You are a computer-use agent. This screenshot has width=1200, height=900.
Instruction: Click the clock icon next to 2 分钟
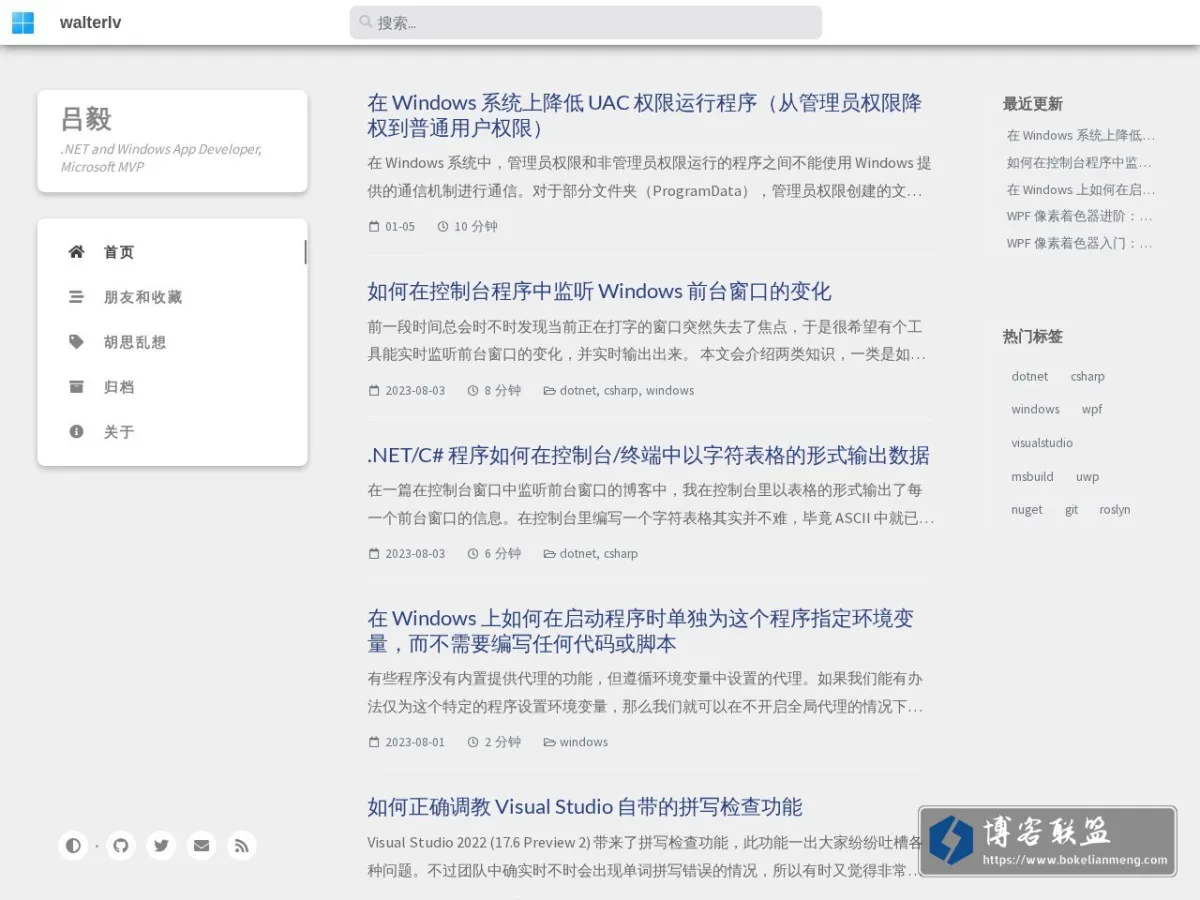pos(473,742)
